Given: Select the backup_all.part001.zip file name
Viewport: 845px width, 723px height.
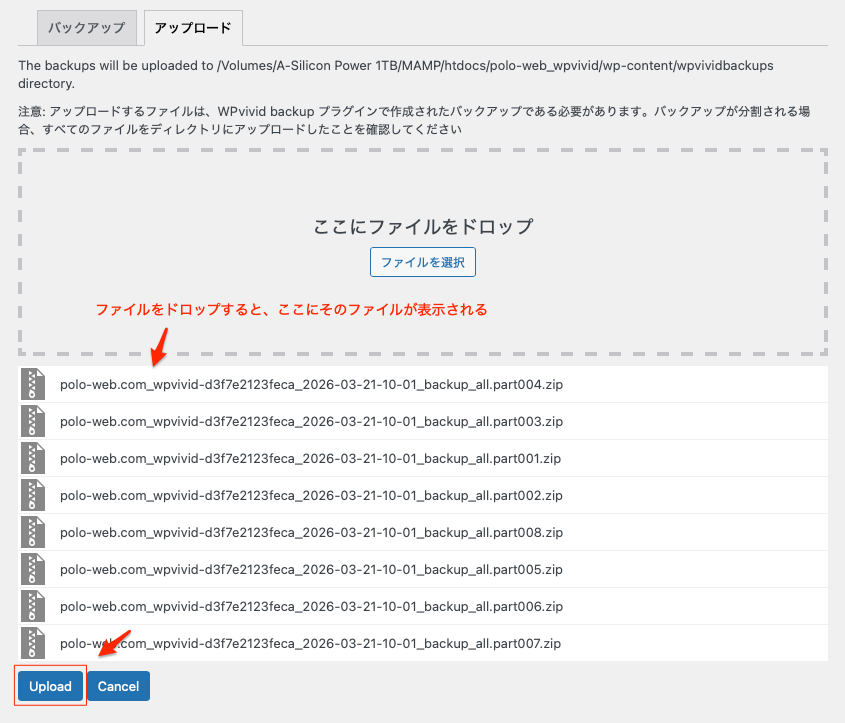Looking at the screenshot, I should click(x=311, y=458).
